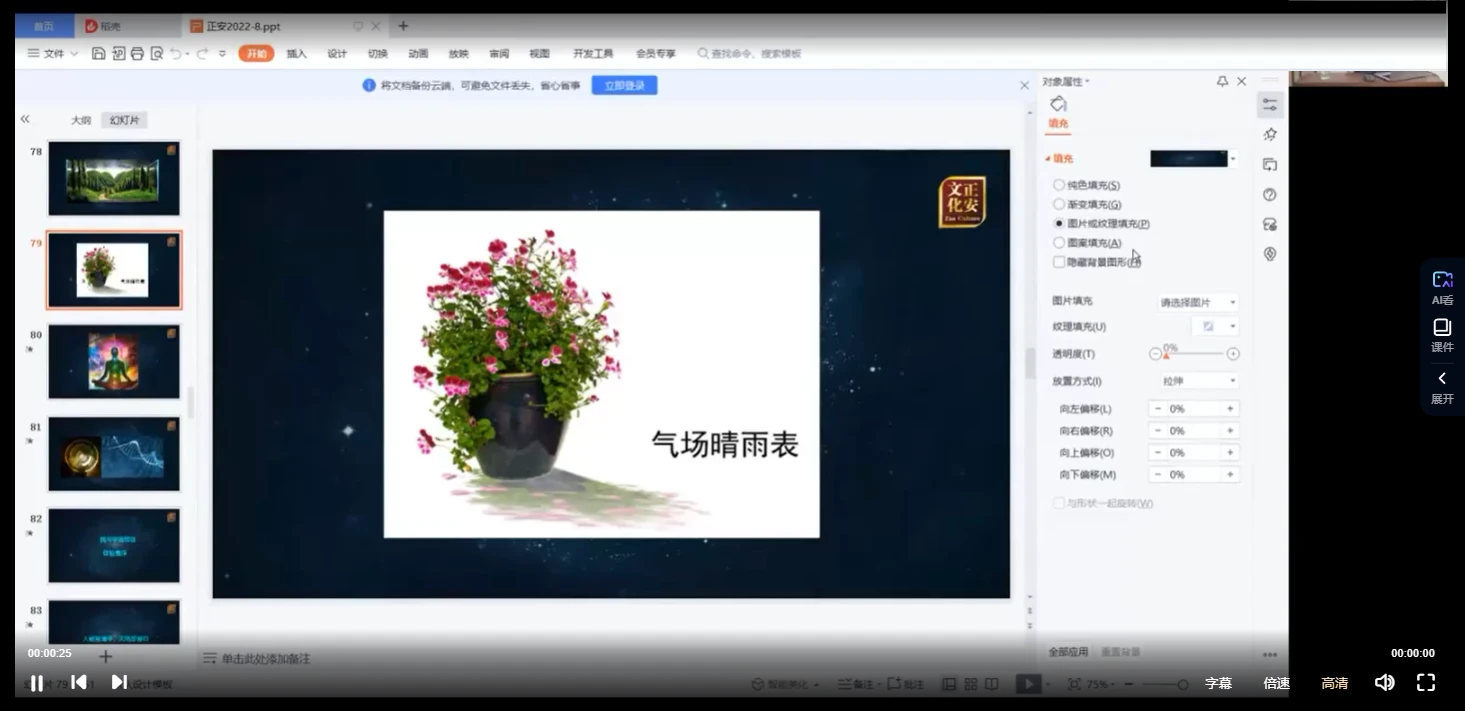Open the 文件 file menu
Image resolution: width=1465 pixels, height=711 pixels.
point(53,54)
